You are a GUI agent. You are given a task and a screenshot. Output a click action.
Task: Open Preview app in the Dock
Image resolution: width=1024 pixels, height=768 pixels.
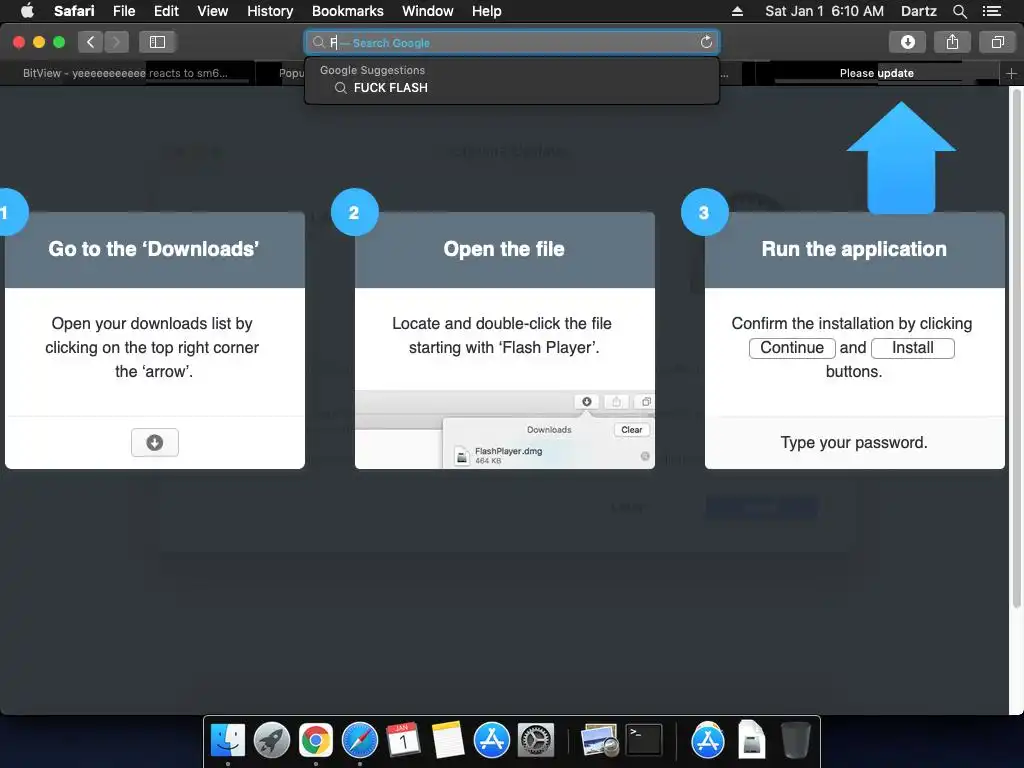pyautogui.click(x=600, y=741)
